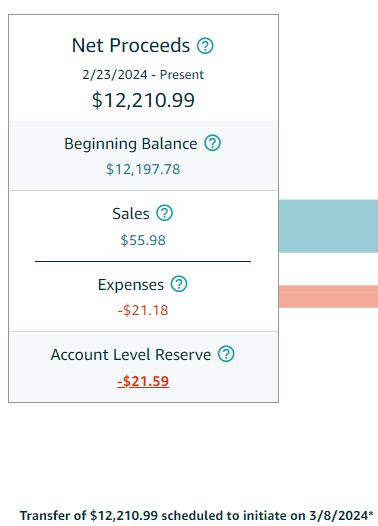Click the Beginning Balance help icon
Screen dimensions: 378x526
213,143
